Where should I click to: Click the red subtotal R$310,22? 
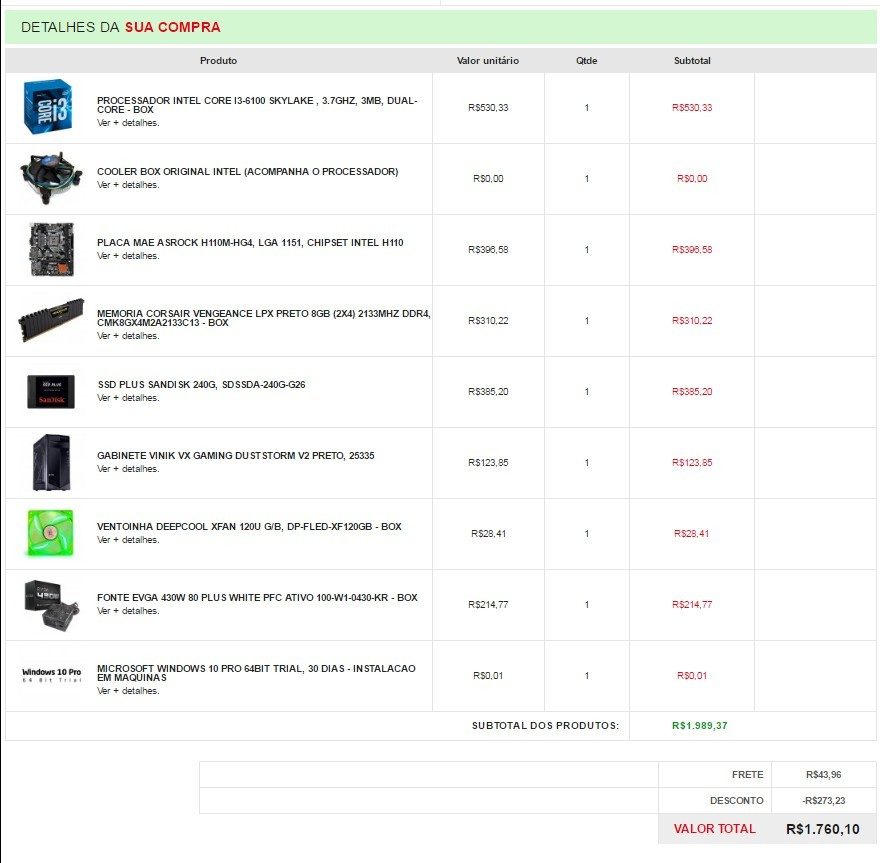[692, 321]
